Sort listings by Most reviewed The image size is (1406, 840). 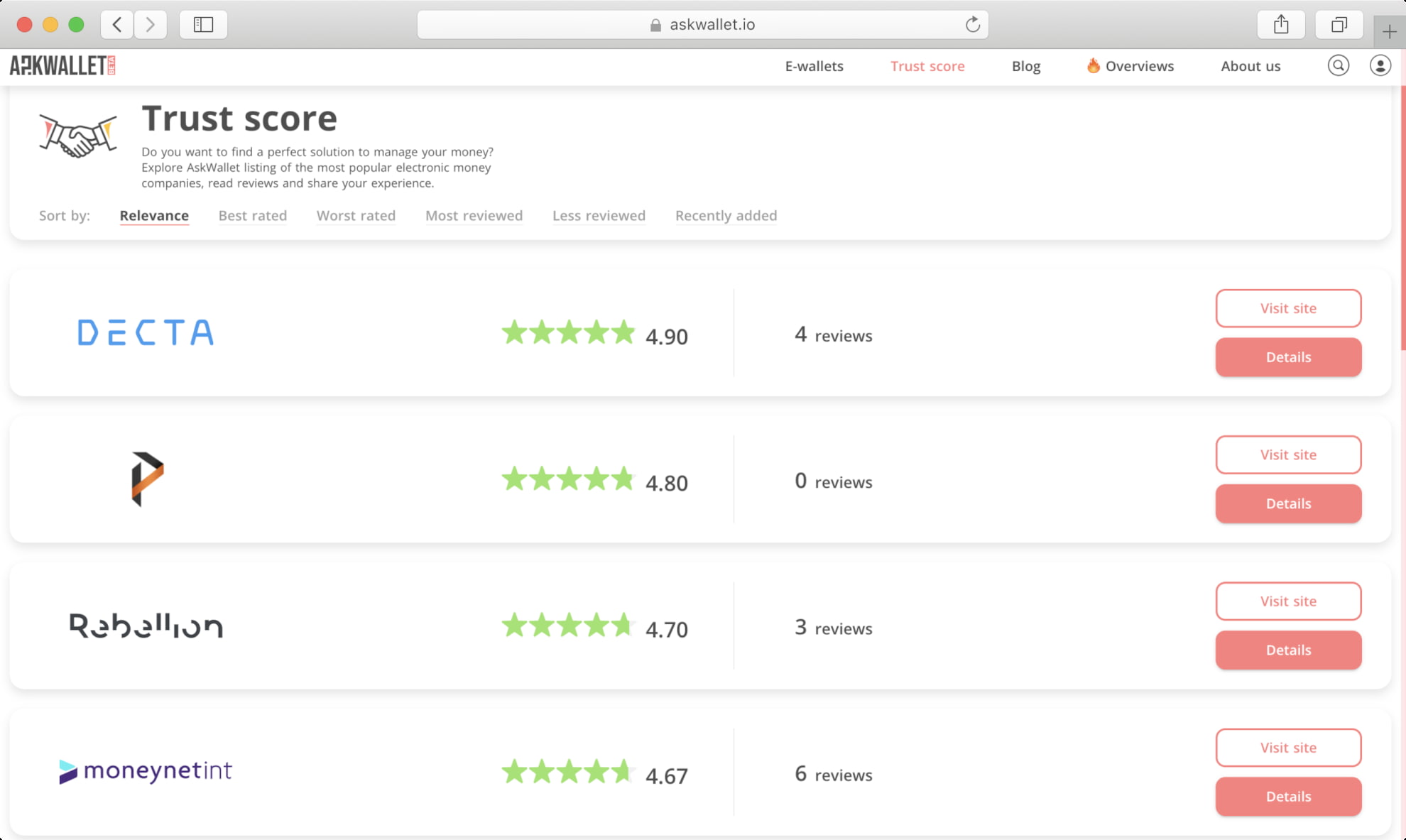click(x=474, y=215)
